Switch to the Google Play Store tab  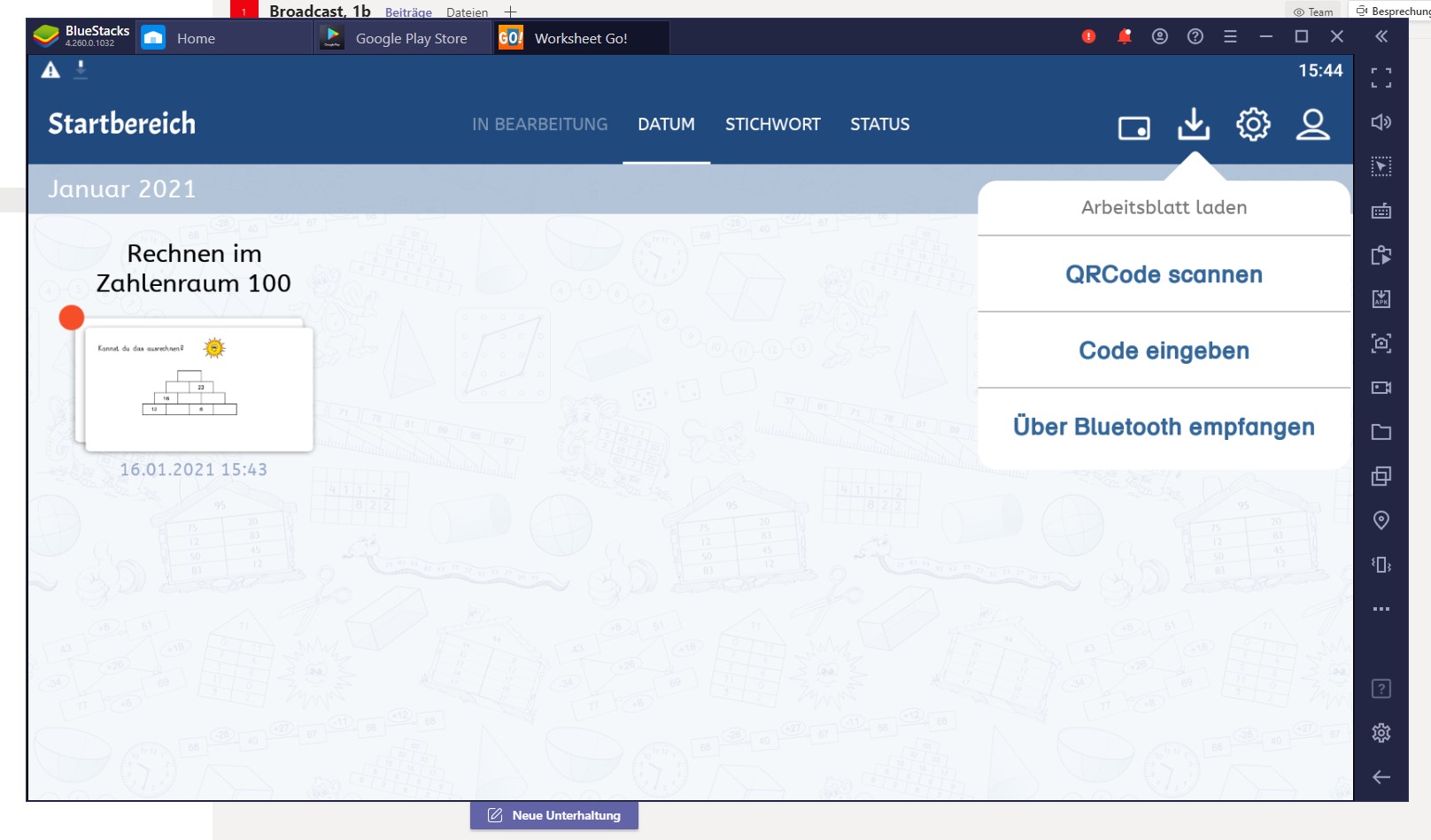coord(403,38)
